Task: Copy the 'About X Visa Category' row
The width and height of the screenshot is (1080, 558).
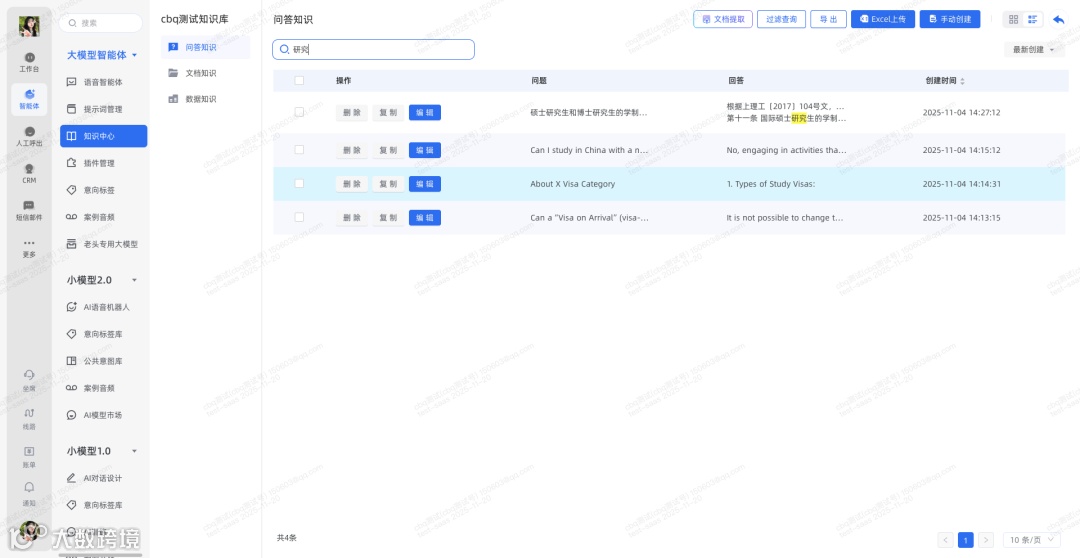Action: pyautogui.click(x=388, y=184)
